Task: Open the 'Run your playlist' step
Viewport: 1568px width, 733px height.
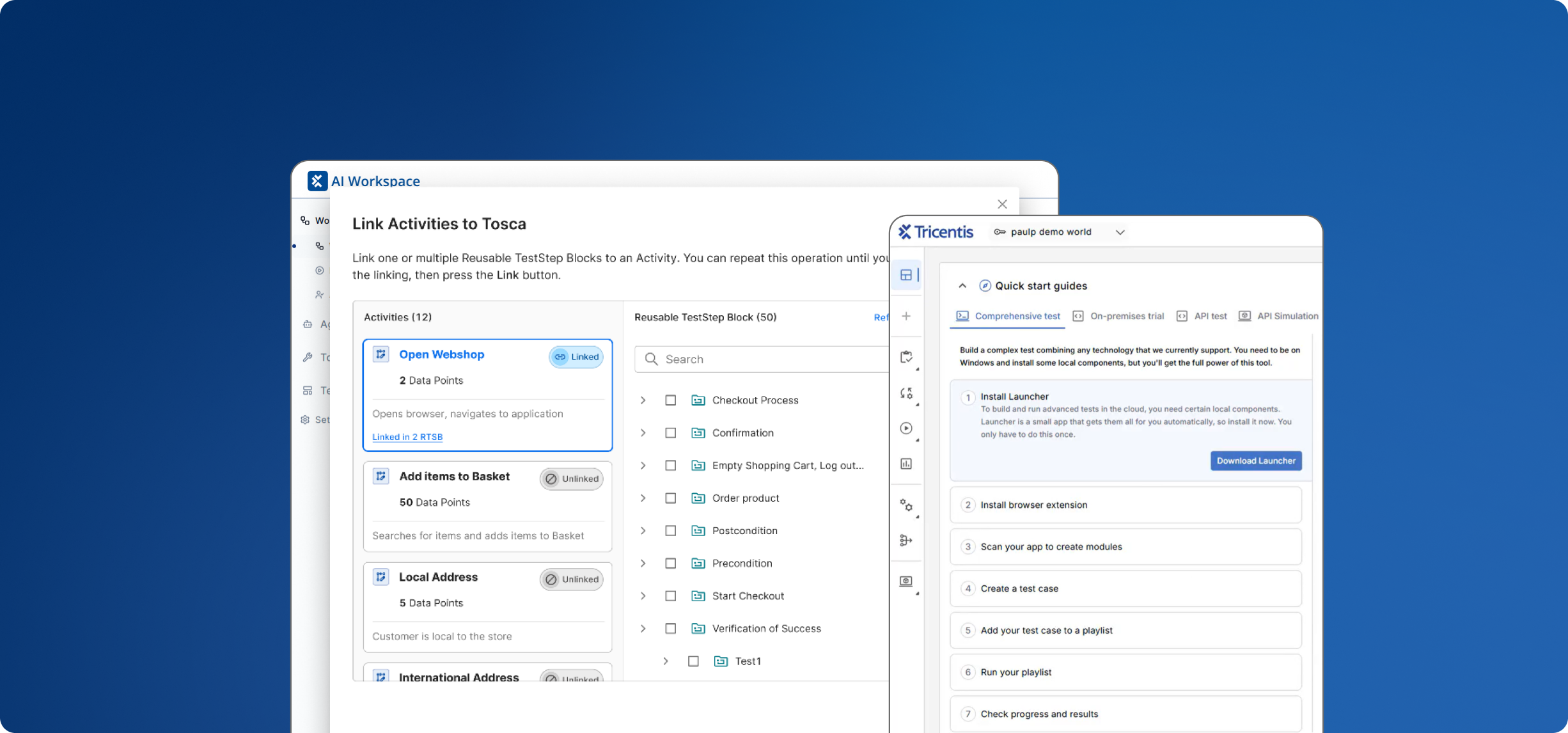Action: (x=1125, y=672)
